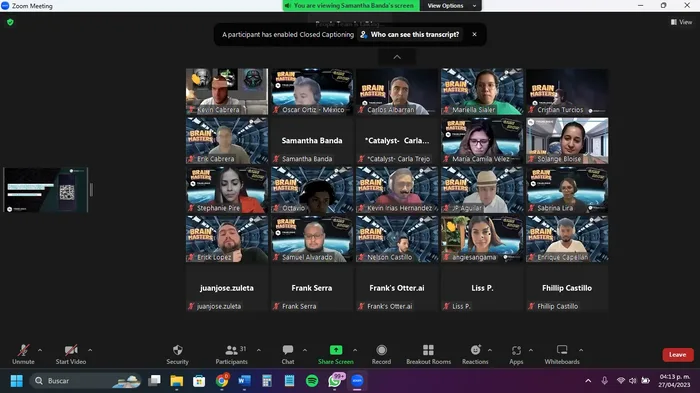Viewport: 700px width, 393px height.
Task: Open Whiteboards
Action: 562,355
